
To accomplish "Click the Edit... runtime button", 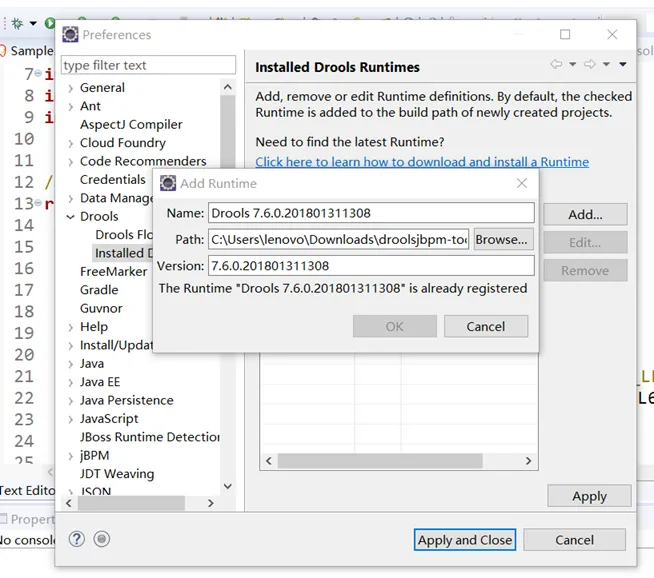I will (x=585, y=242).
